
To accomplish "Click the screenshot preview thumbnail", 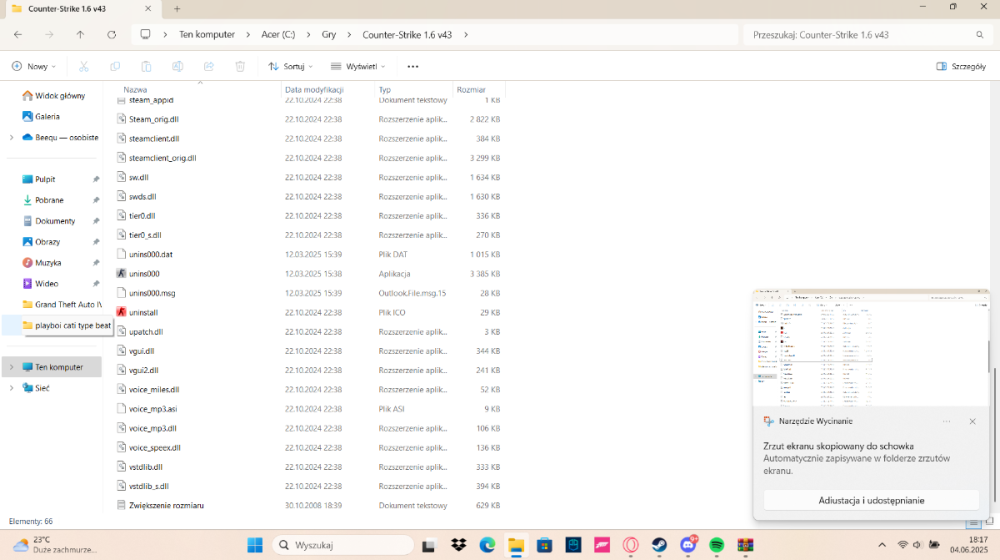I will click(871, 348).
